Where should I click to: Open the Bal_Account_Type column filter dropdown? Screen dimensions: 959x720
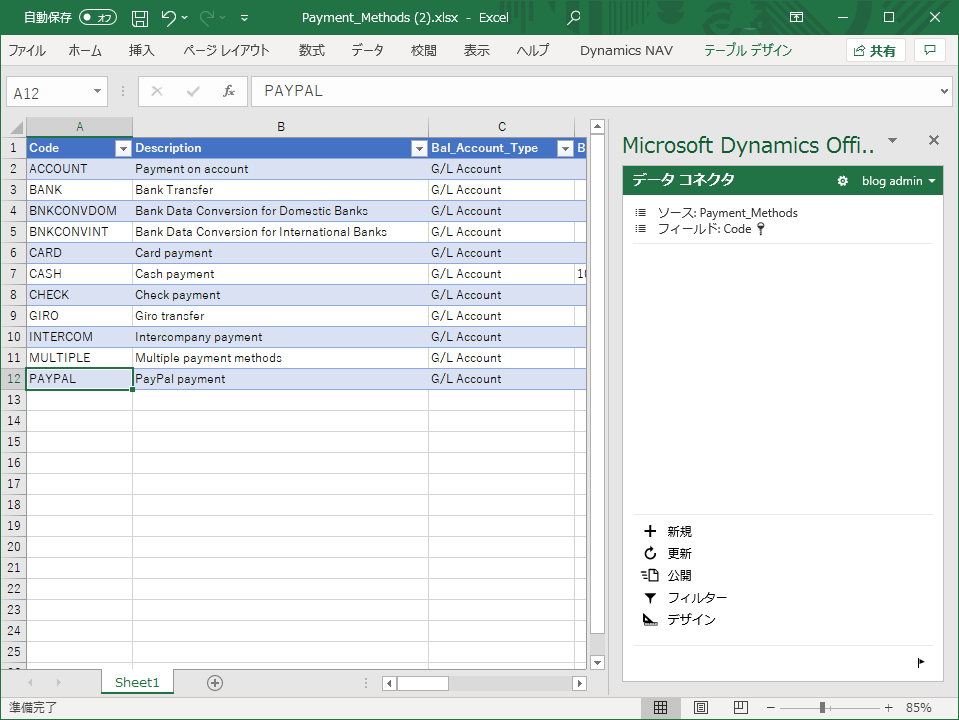coord(565,148)
